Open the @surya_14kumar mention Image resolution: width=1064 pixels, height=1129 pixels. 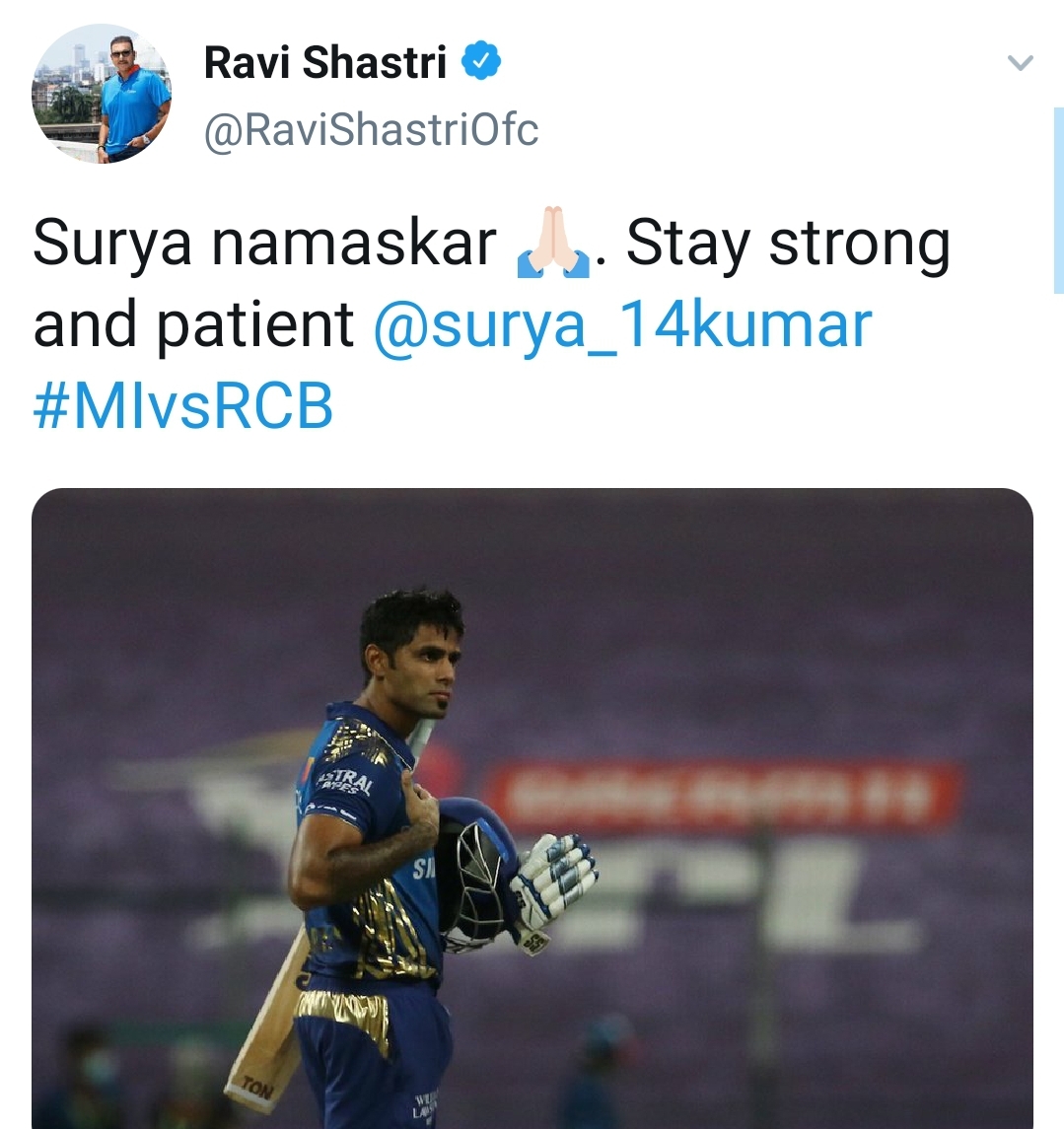622,324
